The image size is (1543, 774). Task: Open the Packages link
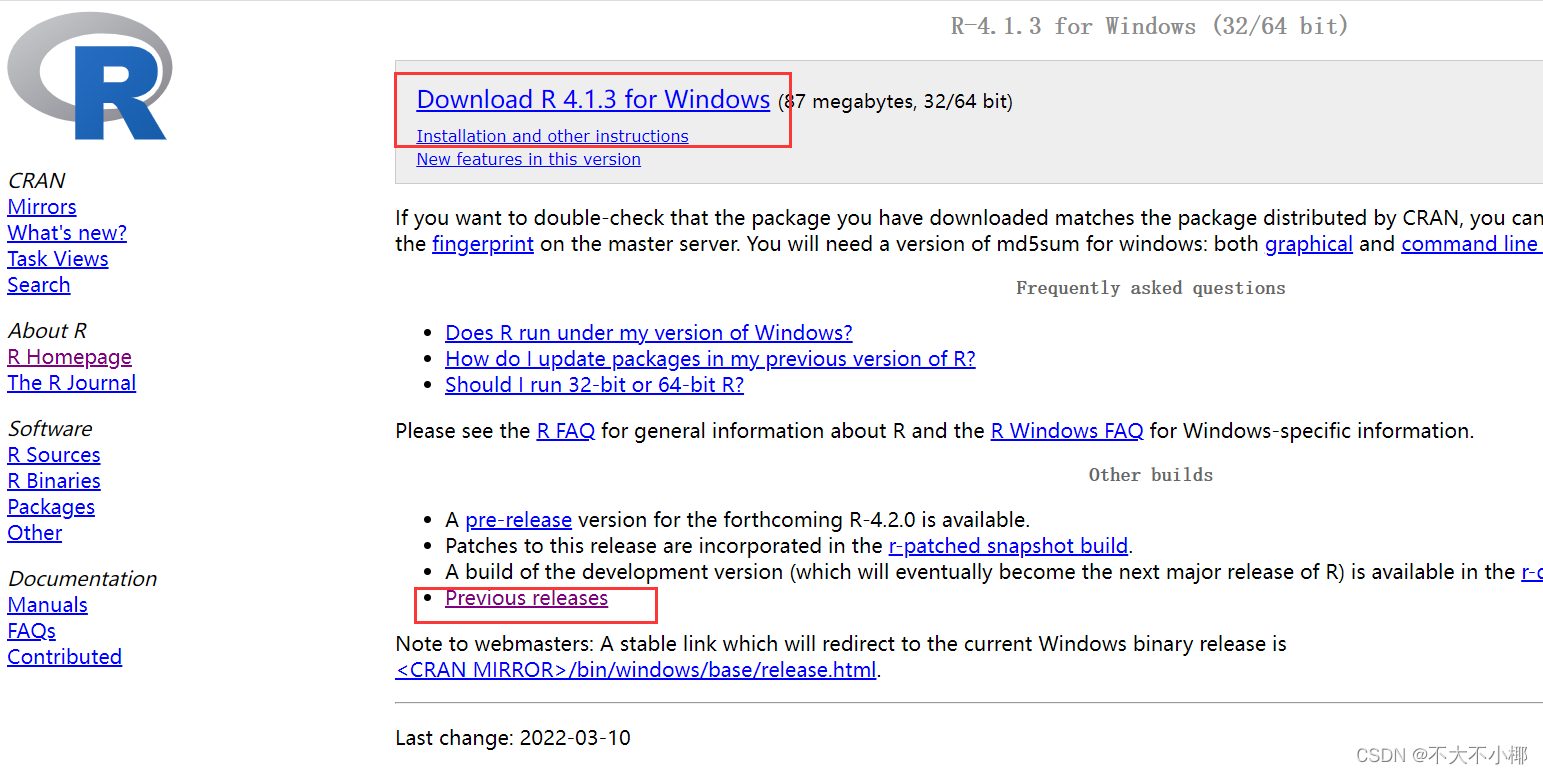click(51, 507)
